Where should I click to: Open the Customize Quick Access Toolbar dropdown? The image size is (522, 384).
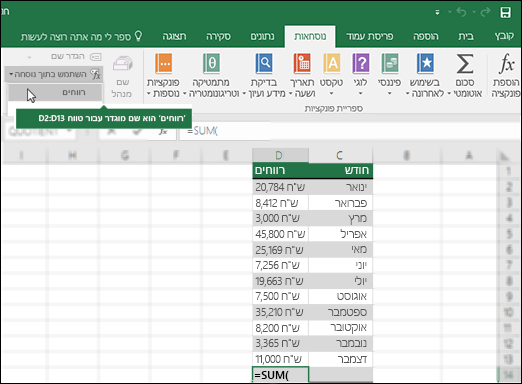pos(437,13)
